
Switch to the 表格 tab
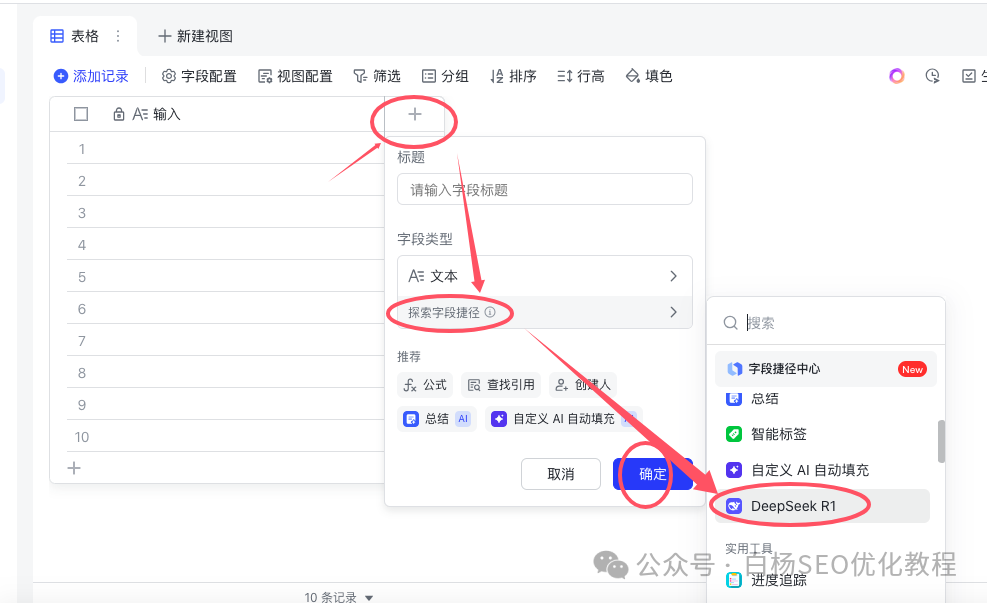pos(74,35)
